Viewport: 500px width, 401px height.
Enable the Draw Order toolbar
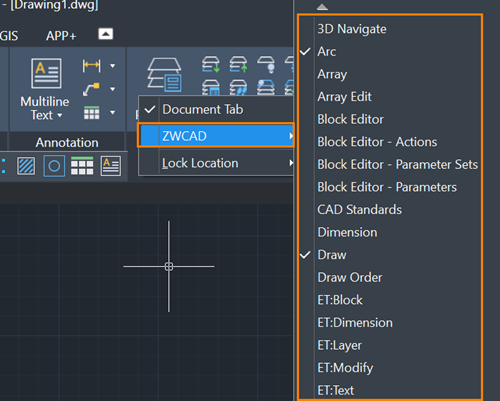390,277
